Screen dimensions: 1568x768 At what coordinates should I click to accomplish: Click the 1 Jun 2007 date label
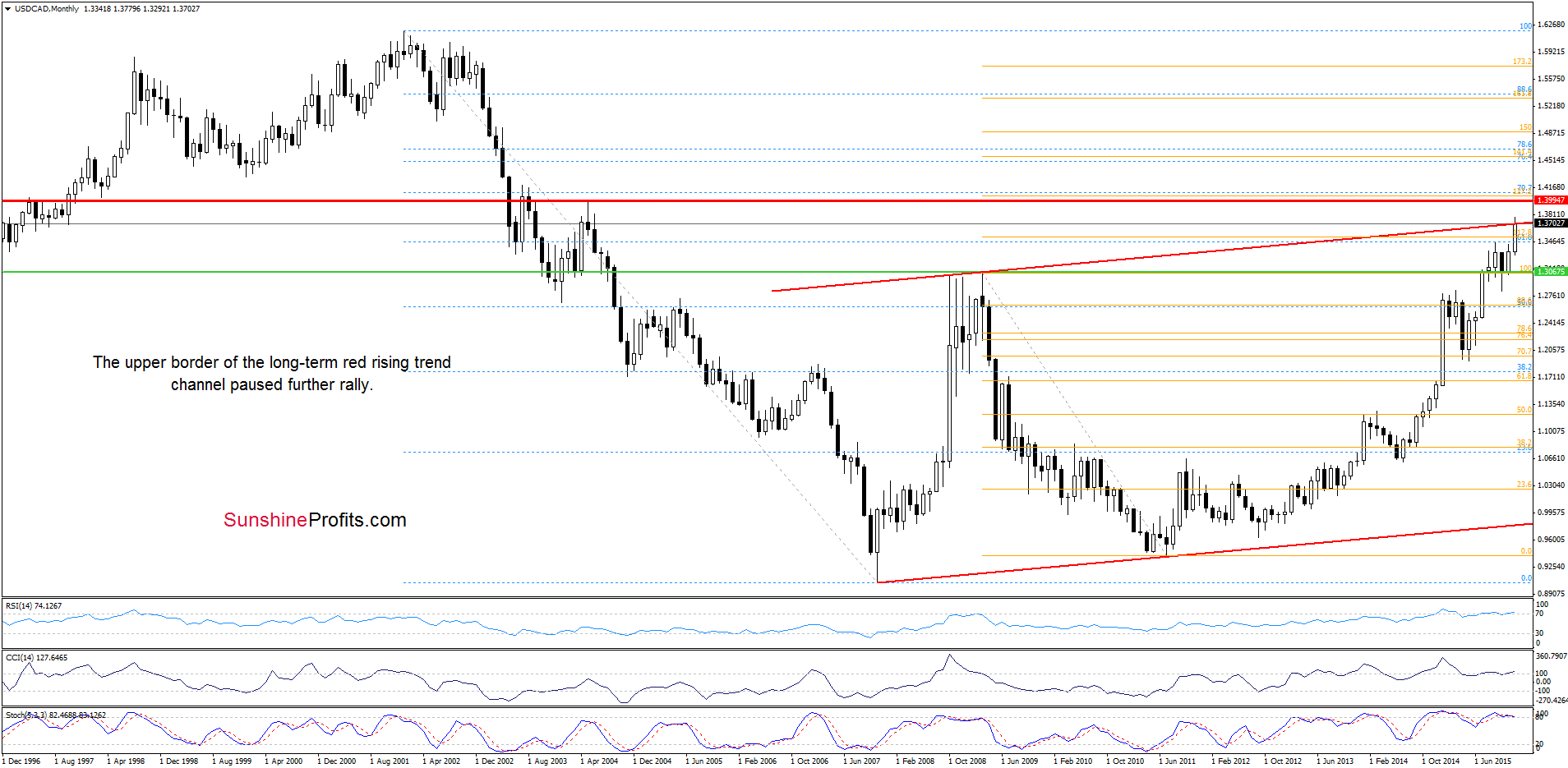[862, 761]
